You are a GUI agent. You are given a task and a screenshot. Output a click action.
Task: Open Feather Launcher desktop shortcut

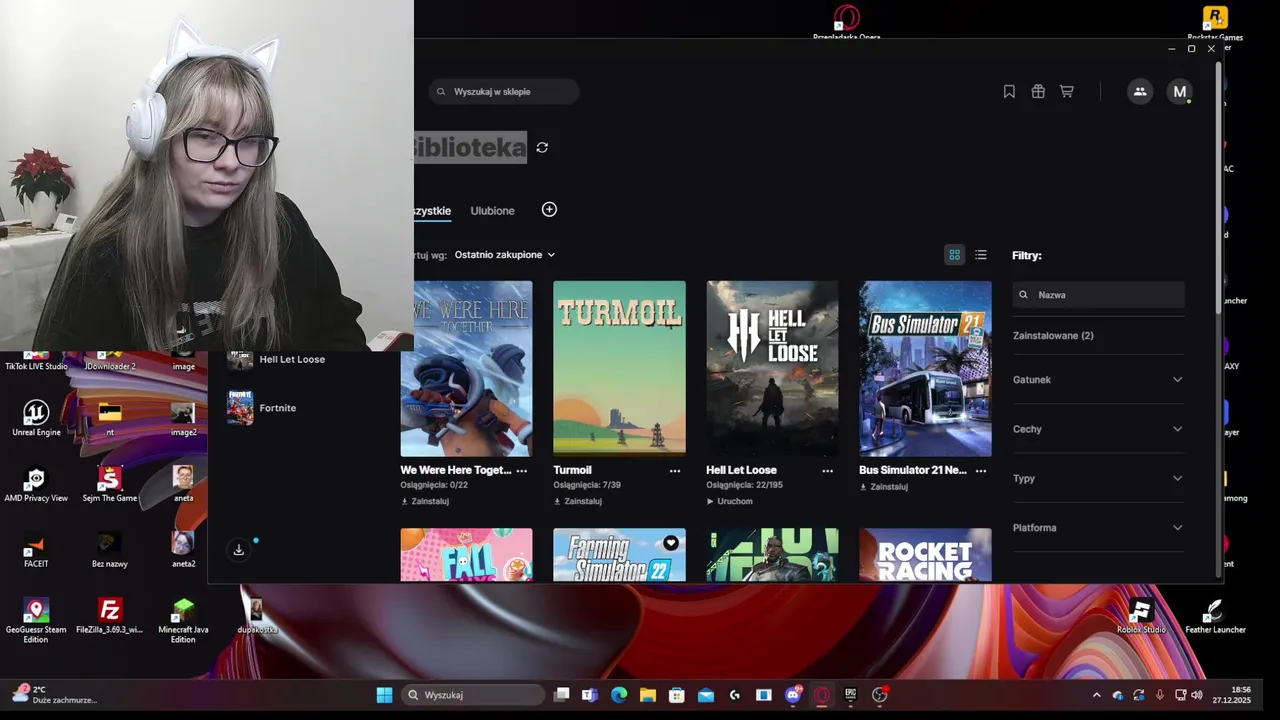click(1215, 617)
